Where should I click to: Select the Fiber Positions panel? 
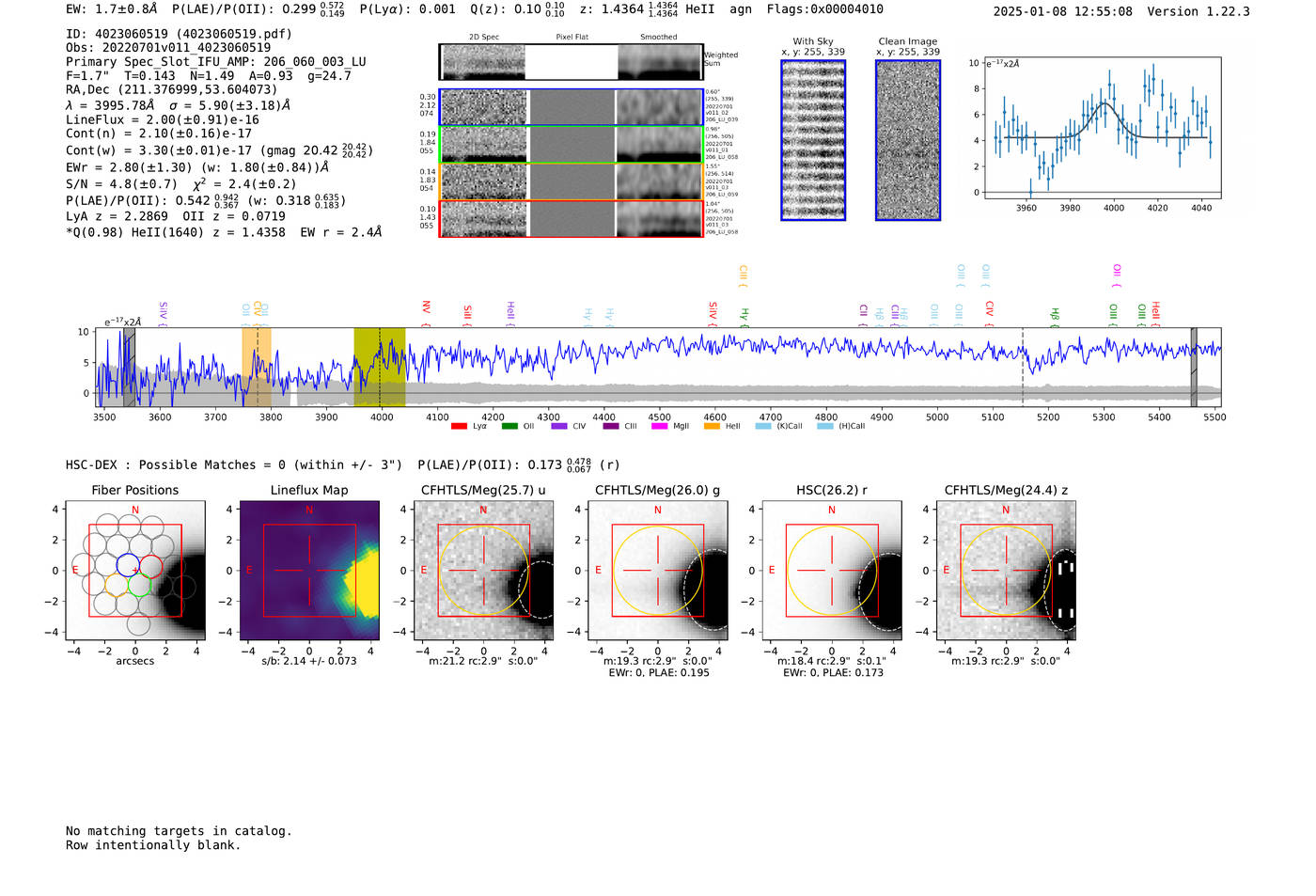[135, 571]
